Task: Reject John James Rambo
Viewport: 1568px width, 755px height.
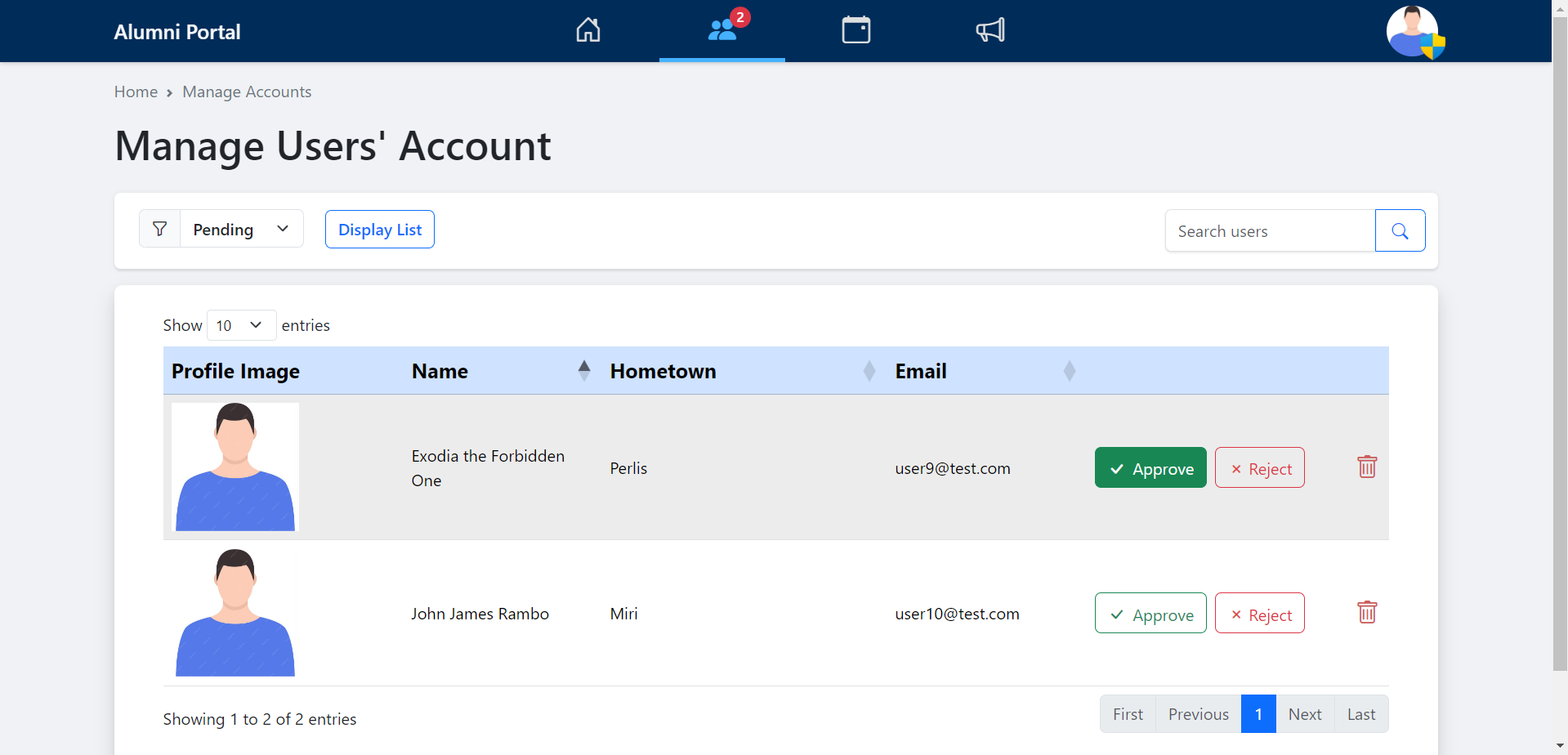Action: [1260, 614]
